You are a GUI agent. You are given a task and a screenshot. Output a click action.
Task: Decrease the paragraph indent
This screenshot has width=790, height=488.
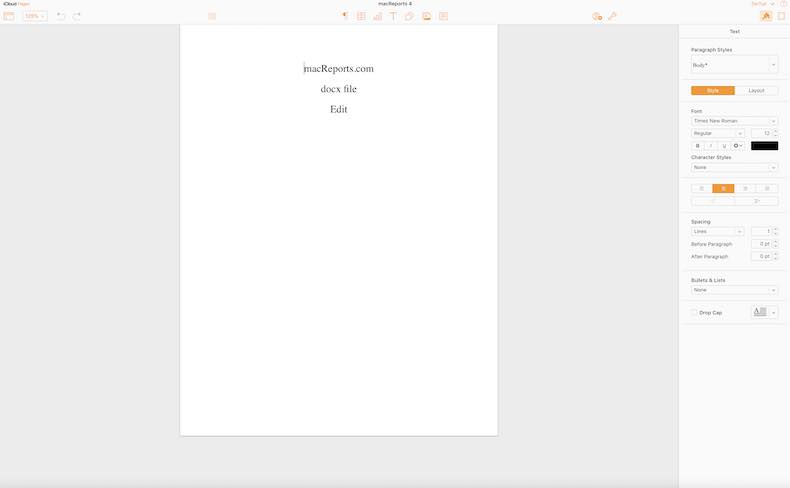[x=713, y=201]
